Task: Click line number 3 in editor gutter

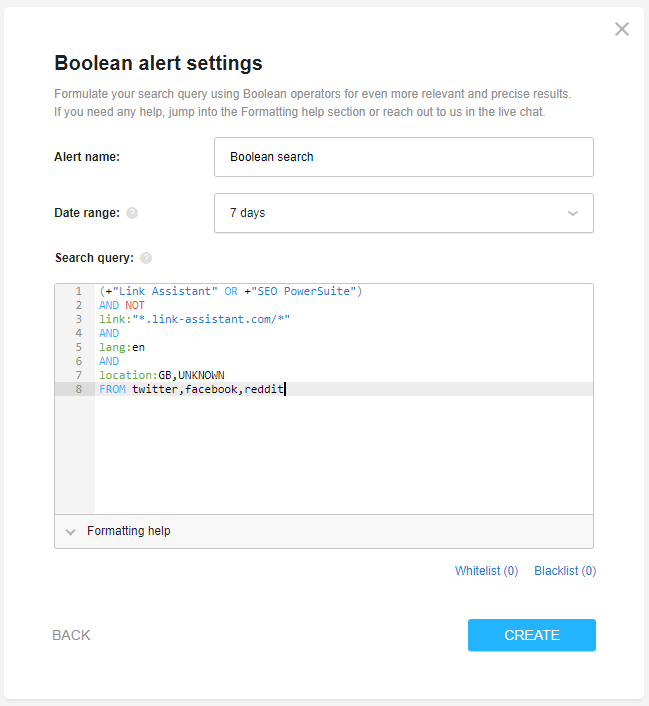Action: click(78, 319)
